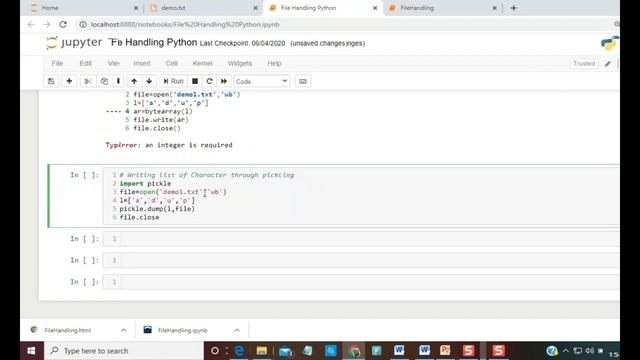Insert a cell below with plus icon
This screenshot has width=640, height=360.
coord(69,81)
